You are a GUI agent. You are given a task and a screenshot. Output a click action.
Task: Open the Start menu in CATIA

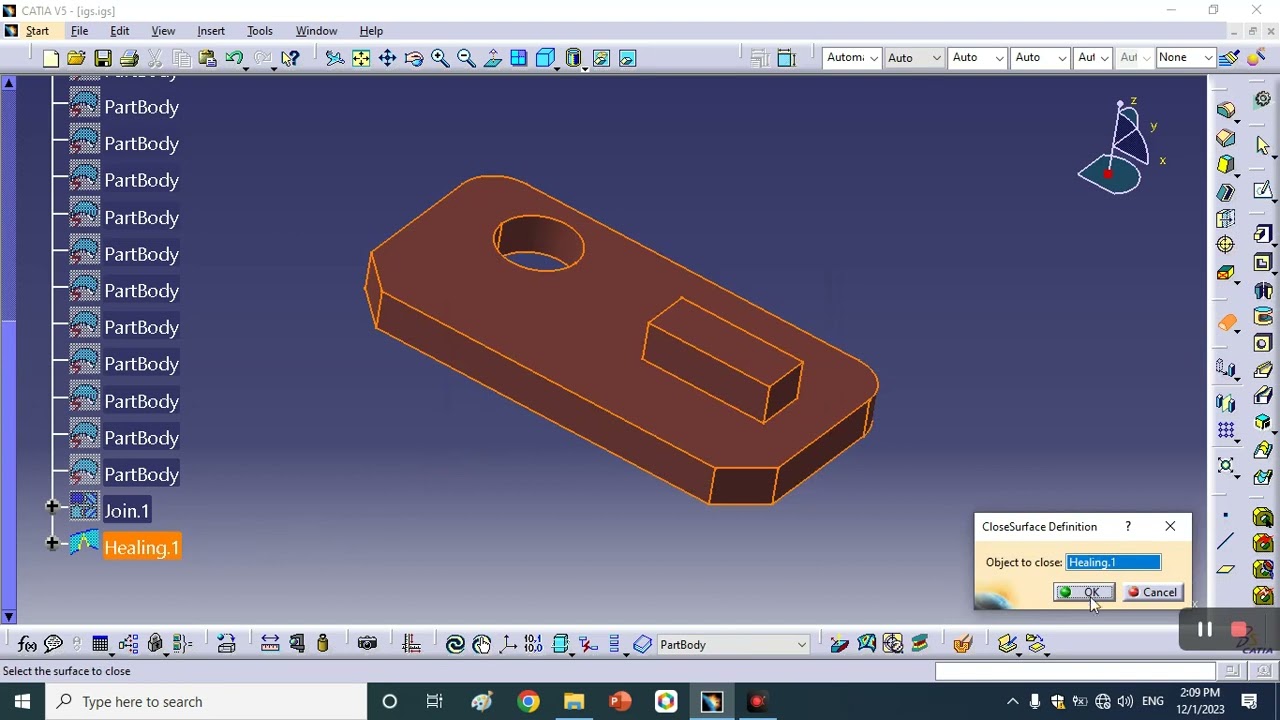pos(37,31)
